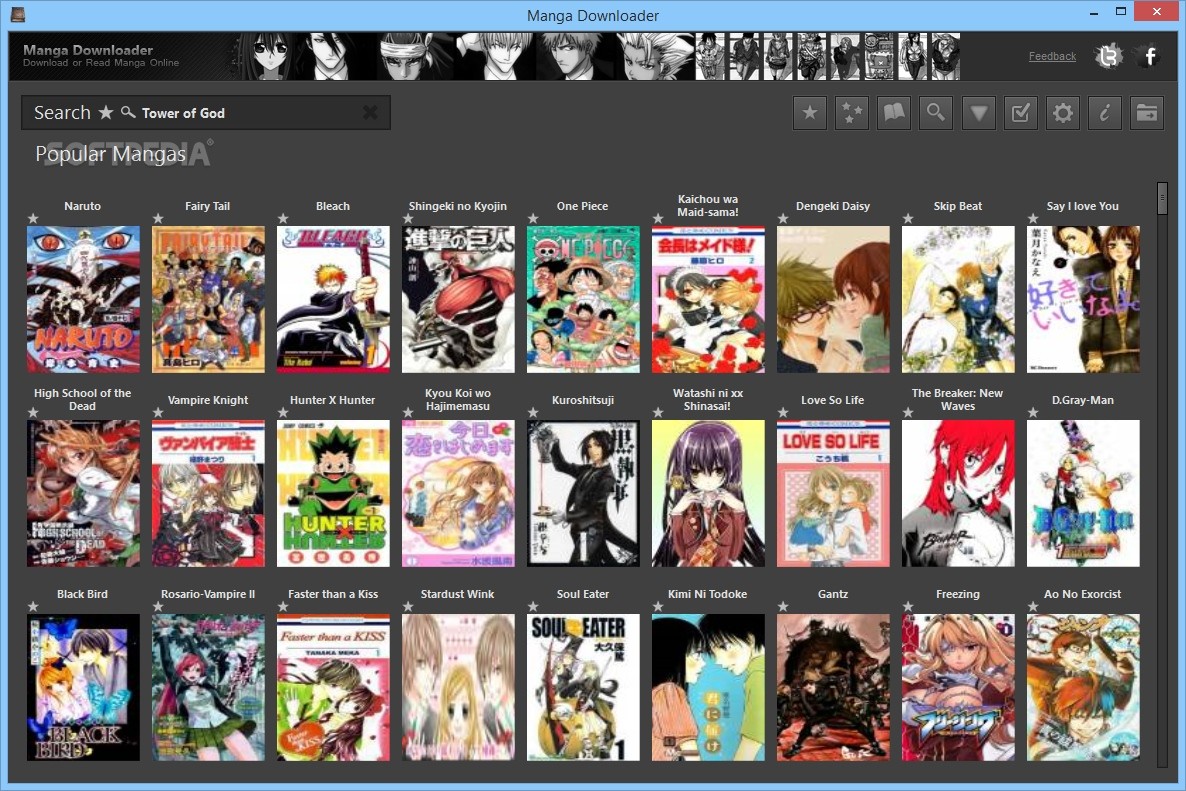Open the Freezing cover thumbnail
Screen dimensions: 1186x791
coord(958,687)
